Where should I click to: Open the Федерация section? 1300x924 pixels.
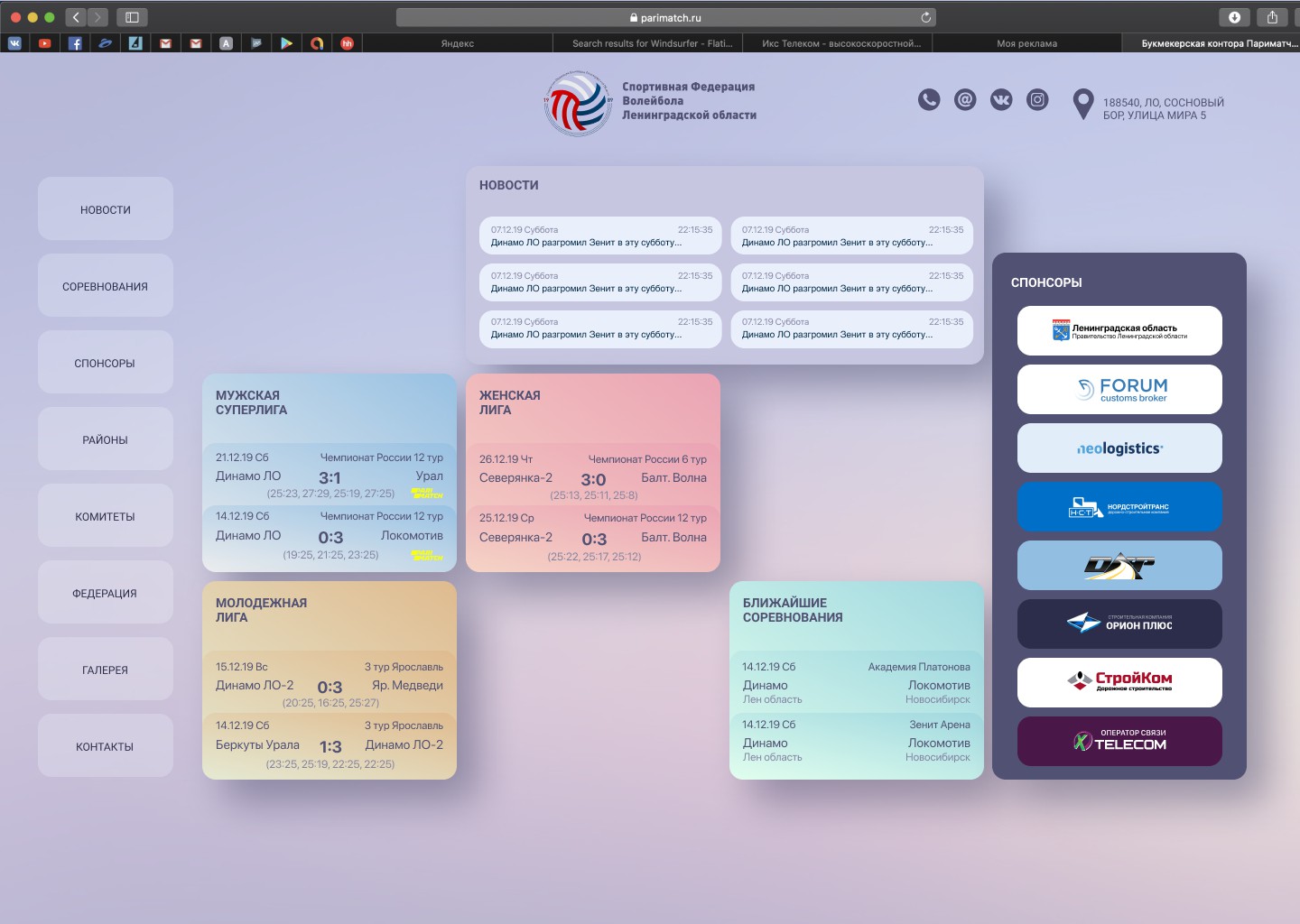coord(106,593)
